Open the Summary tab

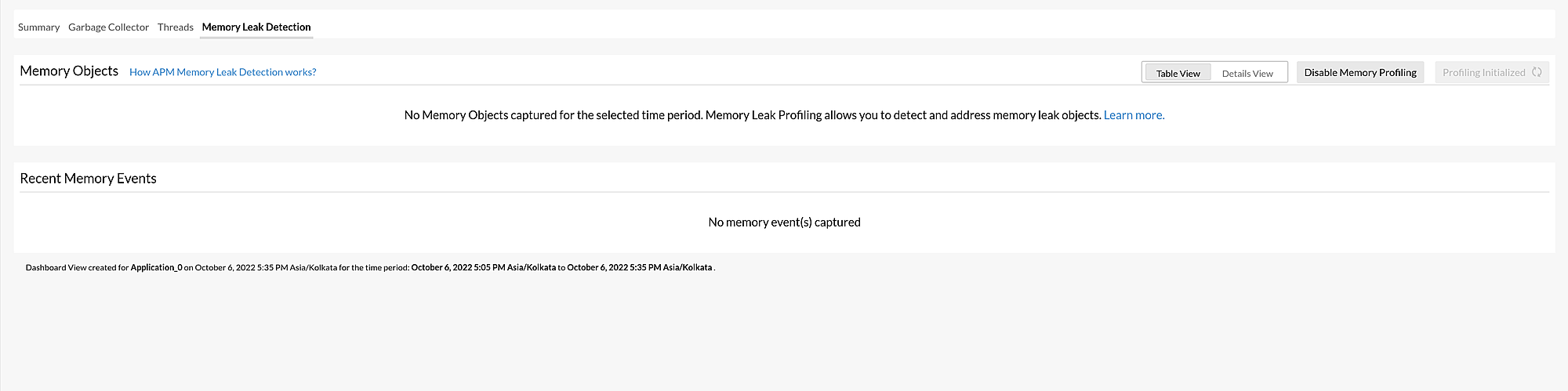(x=38, y=27)
